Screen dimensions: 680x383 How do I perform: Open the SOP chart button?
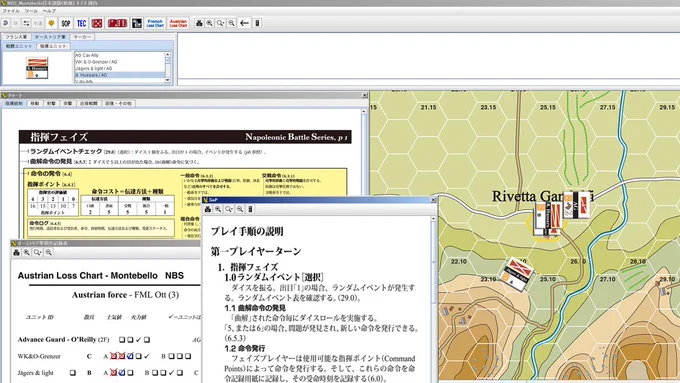coord(66,23)
